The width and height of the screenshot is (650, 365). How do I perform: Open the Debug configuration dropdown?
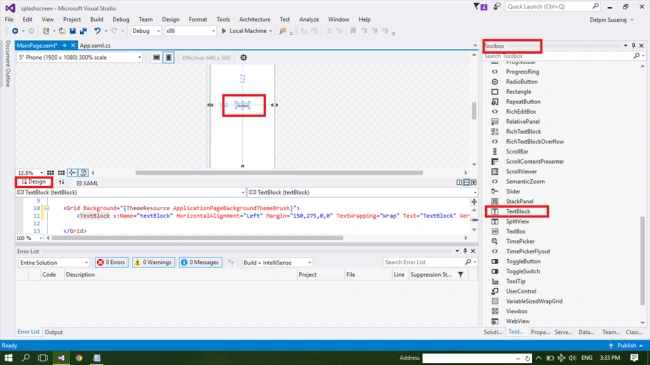[x=146, y=31]
